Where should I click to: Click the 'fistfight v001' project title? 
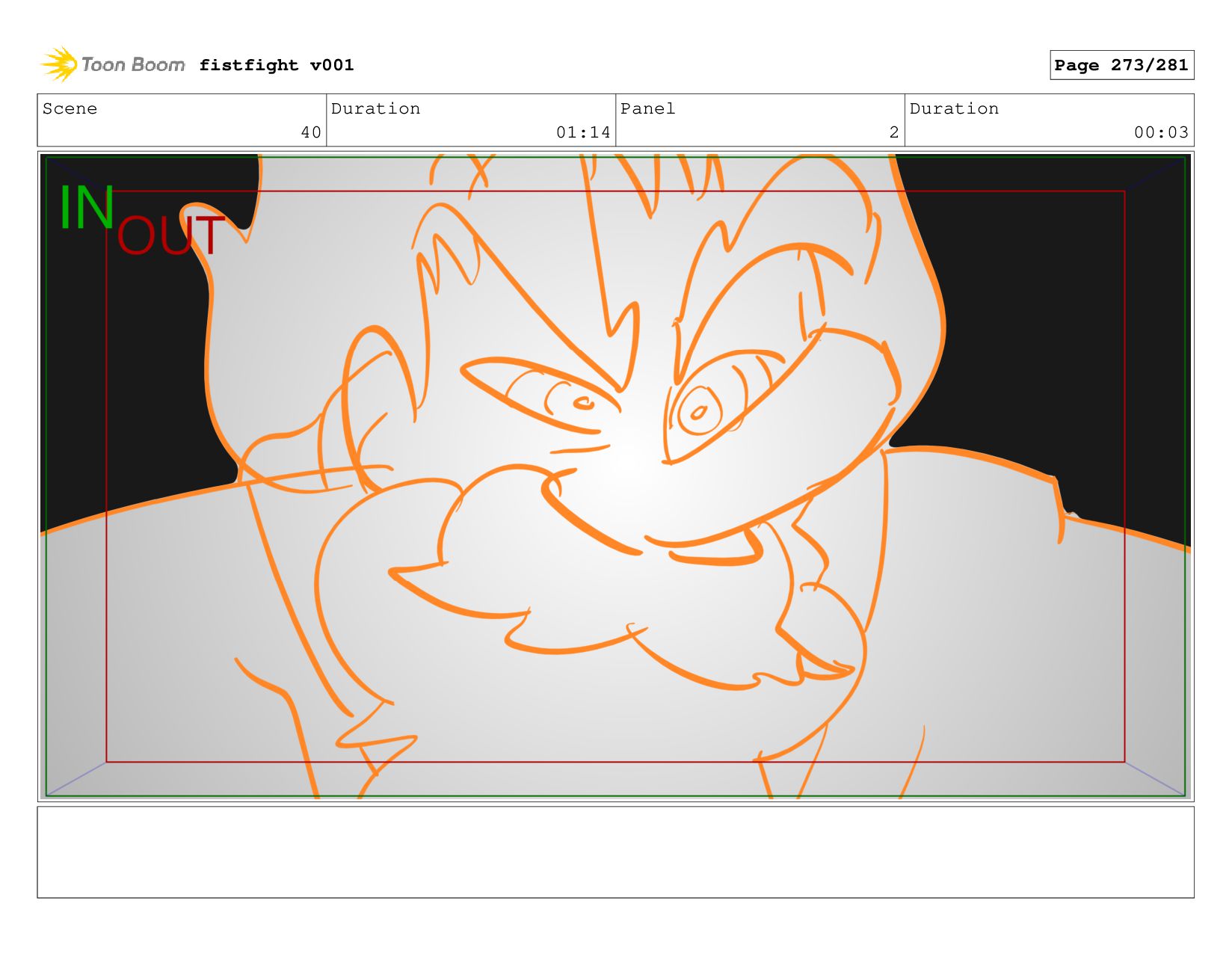(x=277, y=65)
